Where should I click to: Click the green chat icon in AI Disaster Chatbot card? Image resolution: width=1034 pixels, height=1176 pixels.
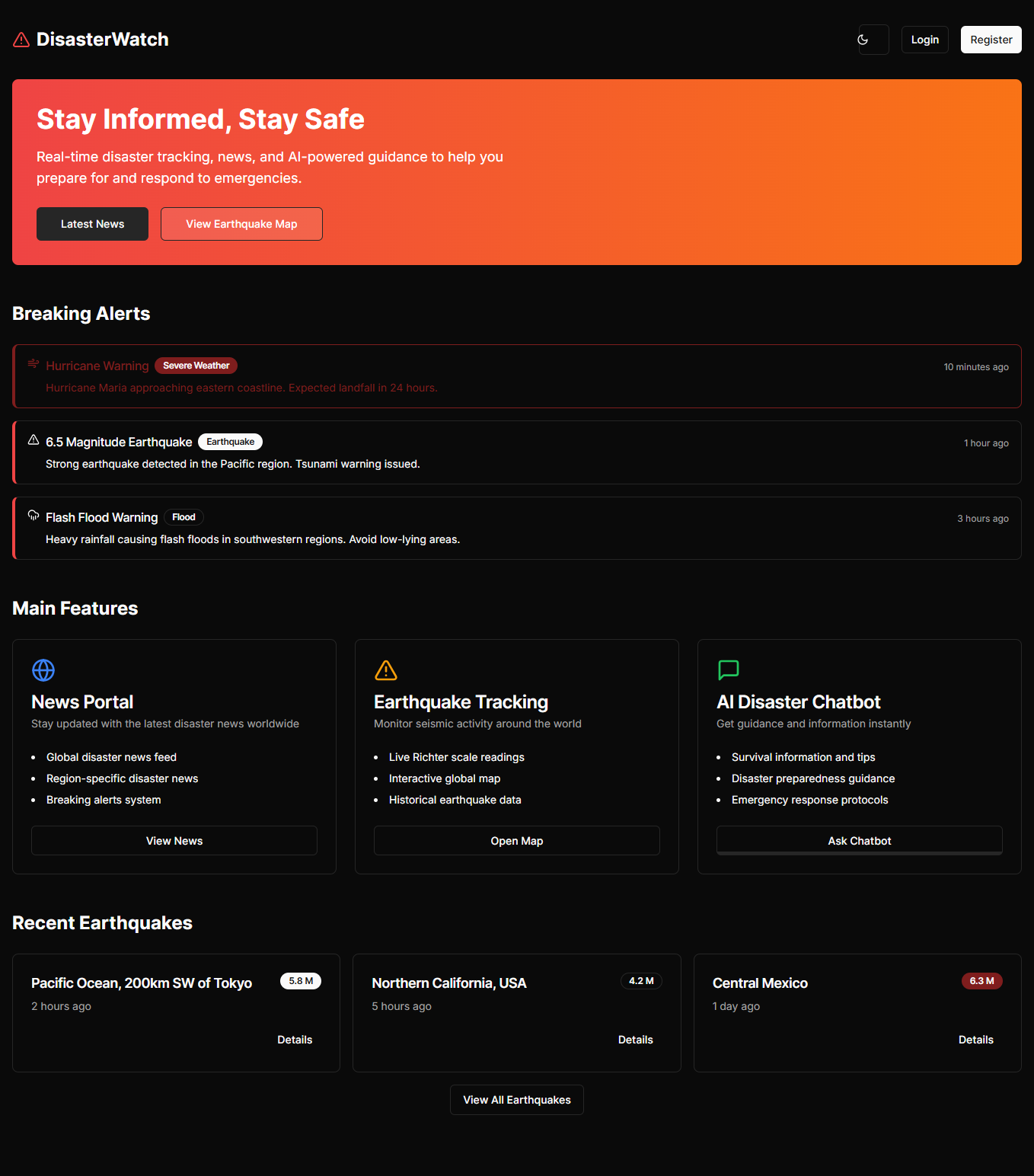coord(728,670)
